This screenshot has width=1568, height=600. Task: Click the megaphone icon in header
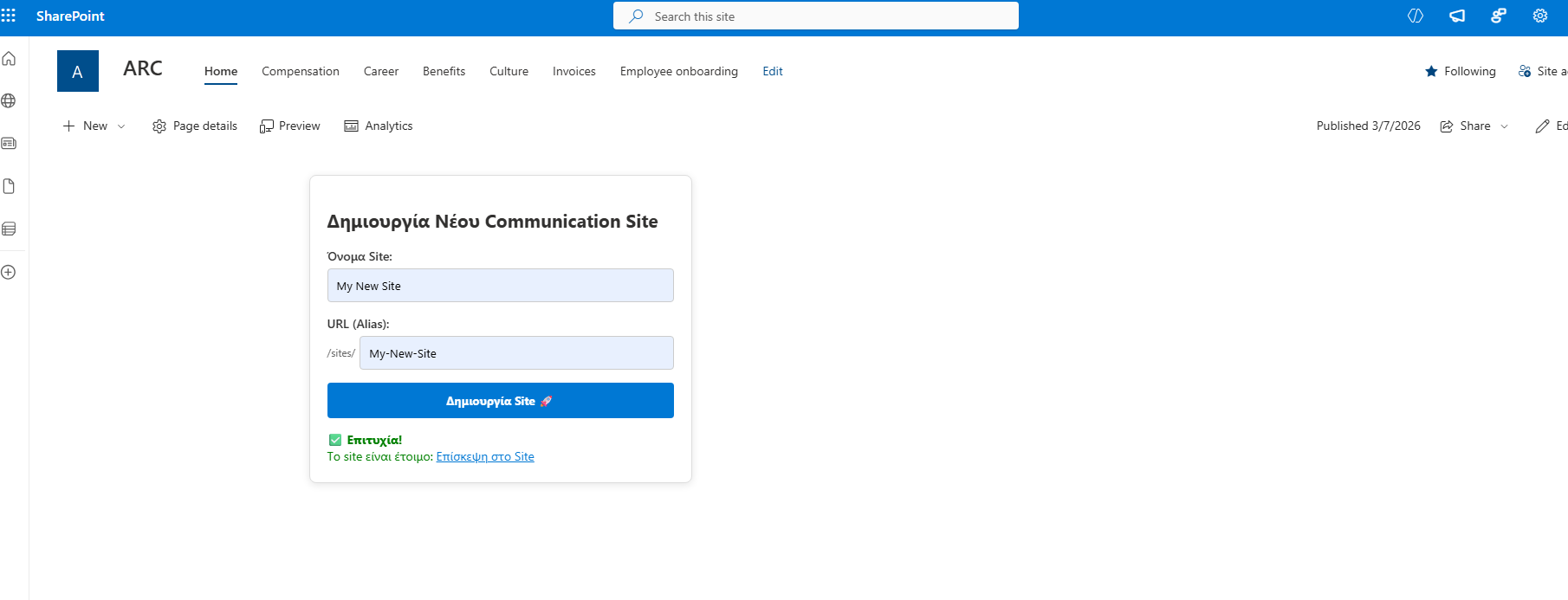click(1457, 16)
